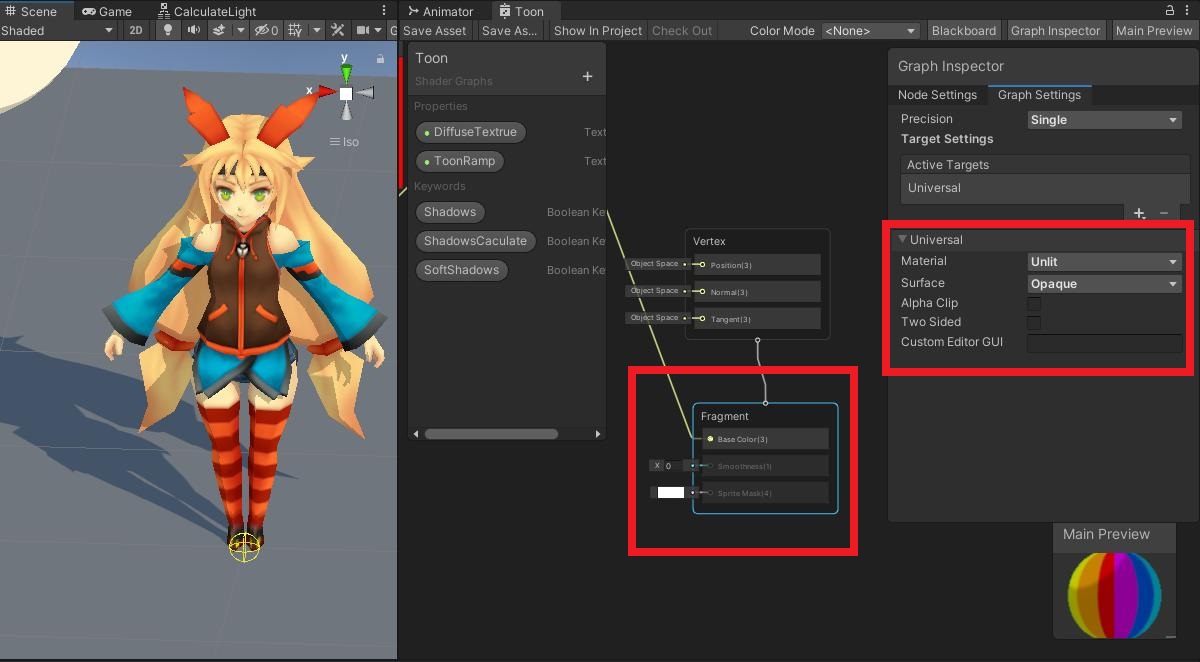Click the Normal(3) port on Vertex node
The height and width of the screenshot is (662, 1200).
[x=702, y=291]
